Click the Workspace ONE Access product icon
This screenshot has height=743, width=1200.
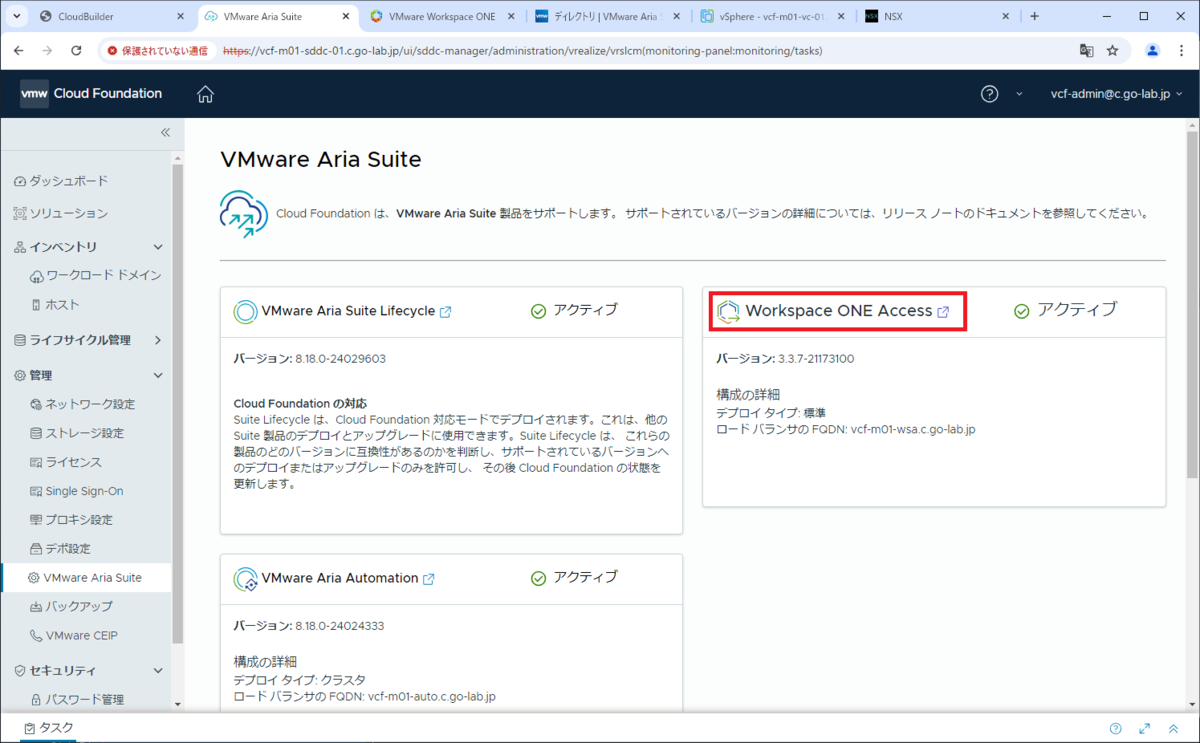728,312
